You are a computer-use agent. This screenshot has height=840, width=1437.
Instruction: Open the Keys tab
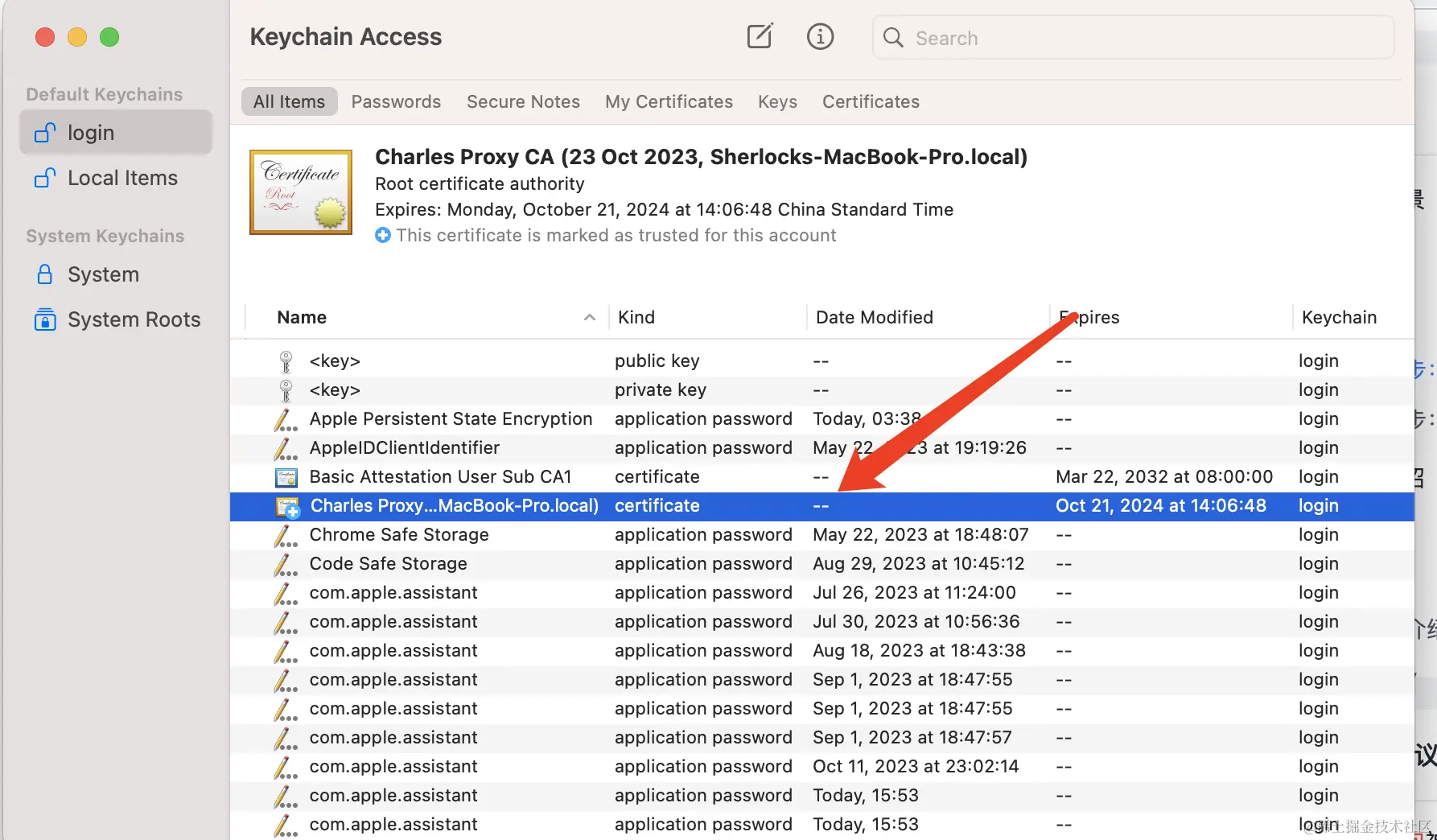click(x=777, y=101)
